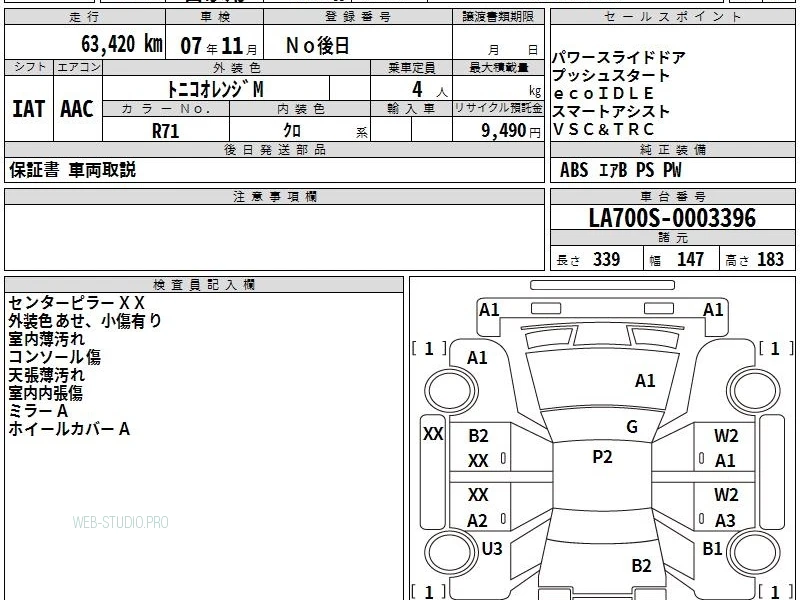
Task: Click the カラーNo. header
Action: tap(166, 109)
